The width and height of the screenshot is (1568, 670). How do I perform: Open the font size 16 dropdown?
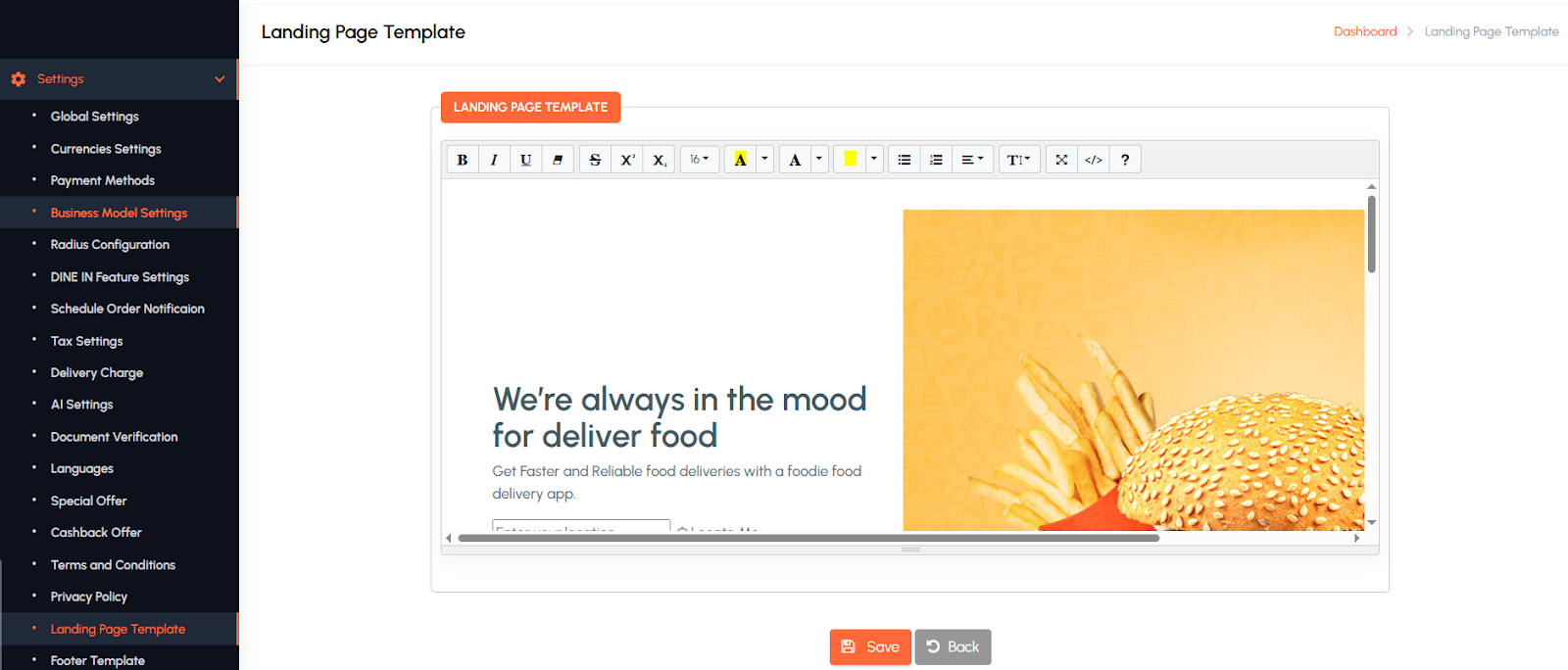(x=699, y=160)
